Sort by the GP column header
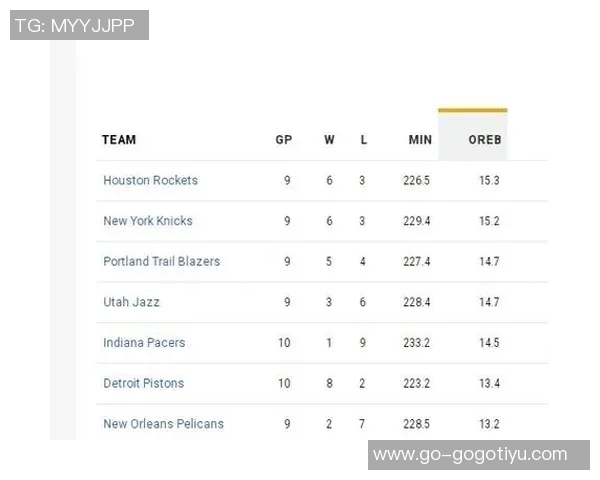600x480 pixels. click(284, 140)
